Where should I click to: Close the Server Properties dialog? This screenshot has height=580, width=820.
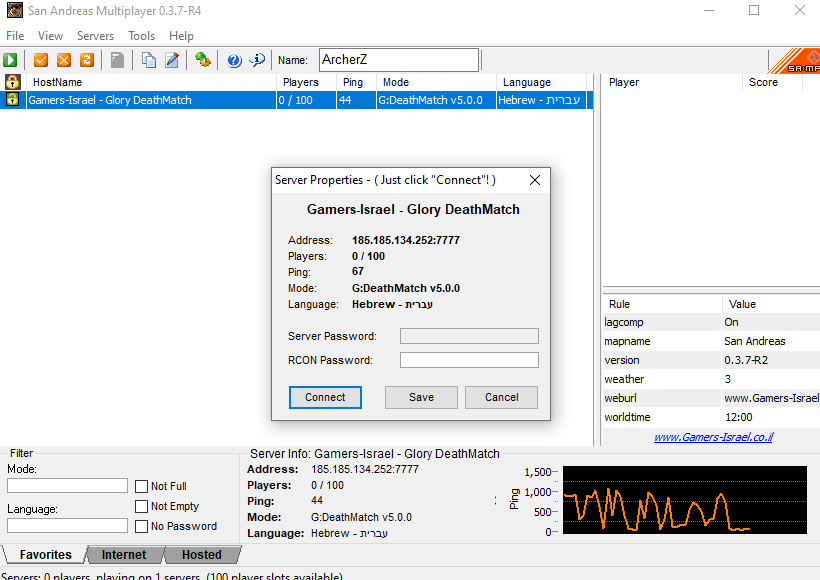[x=534, y=180]
